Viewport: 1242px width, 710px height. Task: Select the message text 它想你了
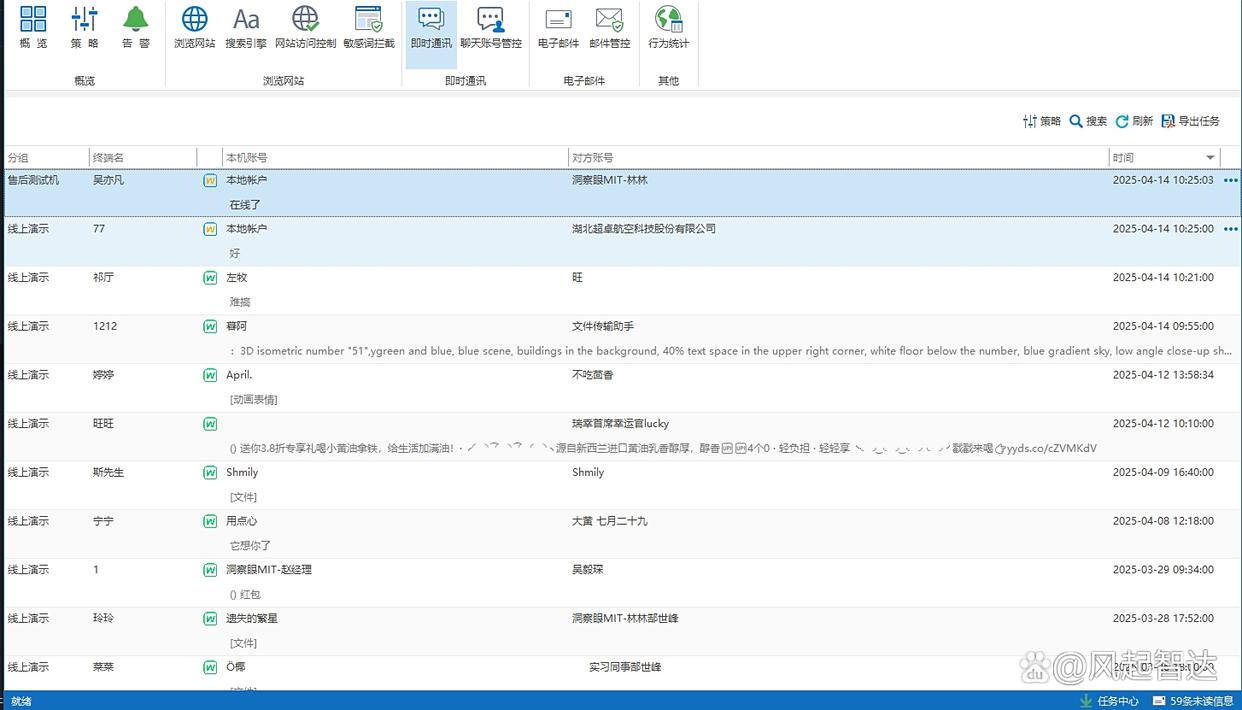(250, 546)
